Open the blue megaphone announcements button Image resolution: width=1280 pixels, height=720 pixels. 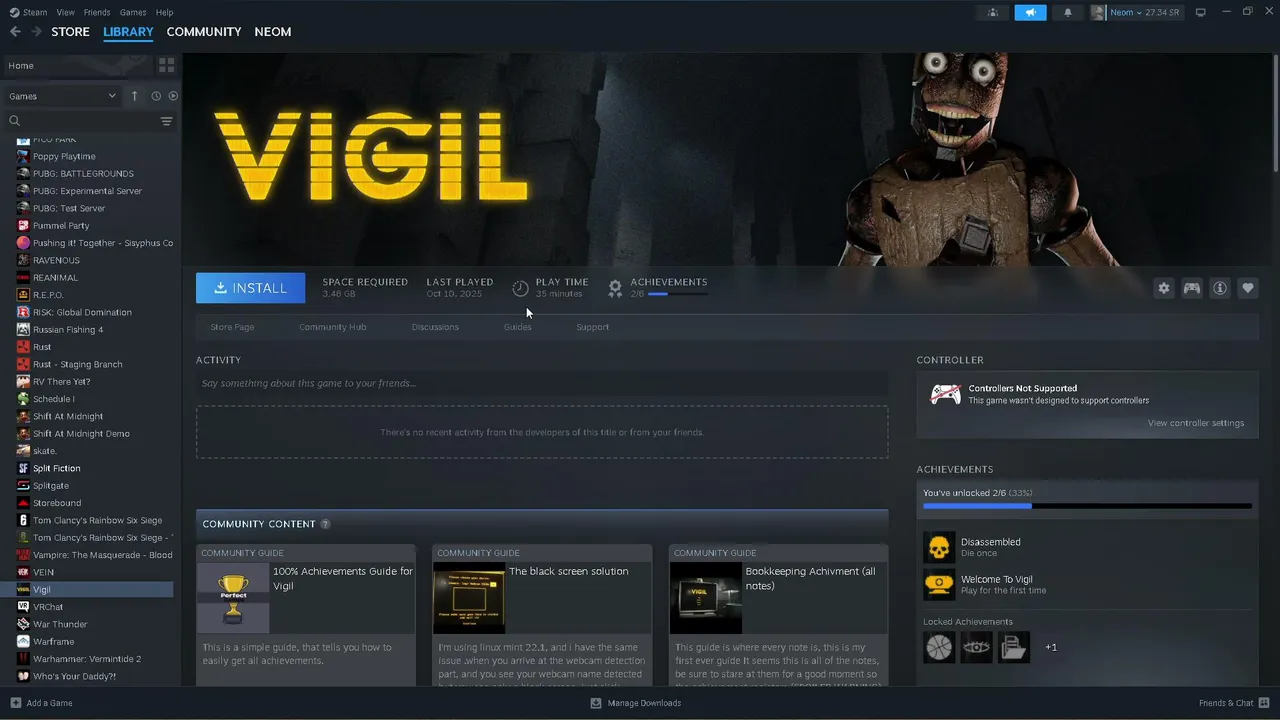pos(1030,12)
